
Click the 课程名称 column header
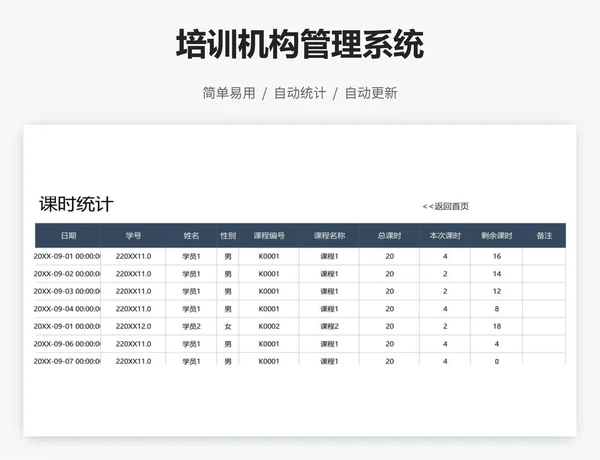point(329,236)
